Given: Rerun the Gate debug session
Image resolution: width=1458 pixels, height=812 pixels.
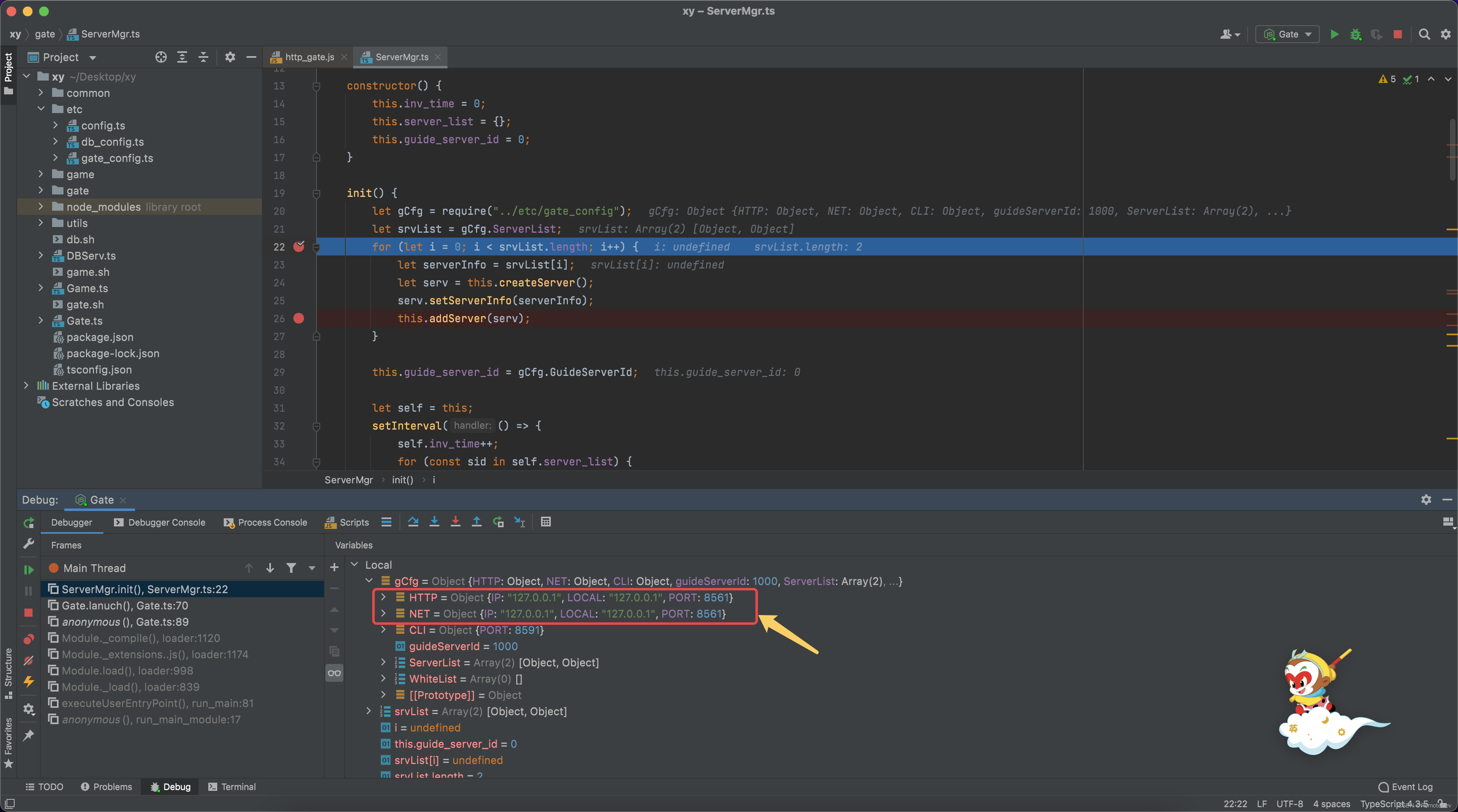Looking at the screenshot, I should click(x=29, y=522).
